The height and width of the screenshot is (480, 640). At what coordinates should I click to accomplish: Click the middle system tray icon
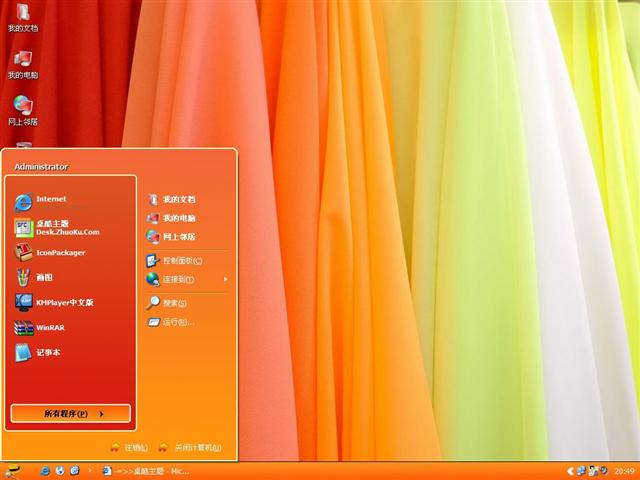pos(593,471)
